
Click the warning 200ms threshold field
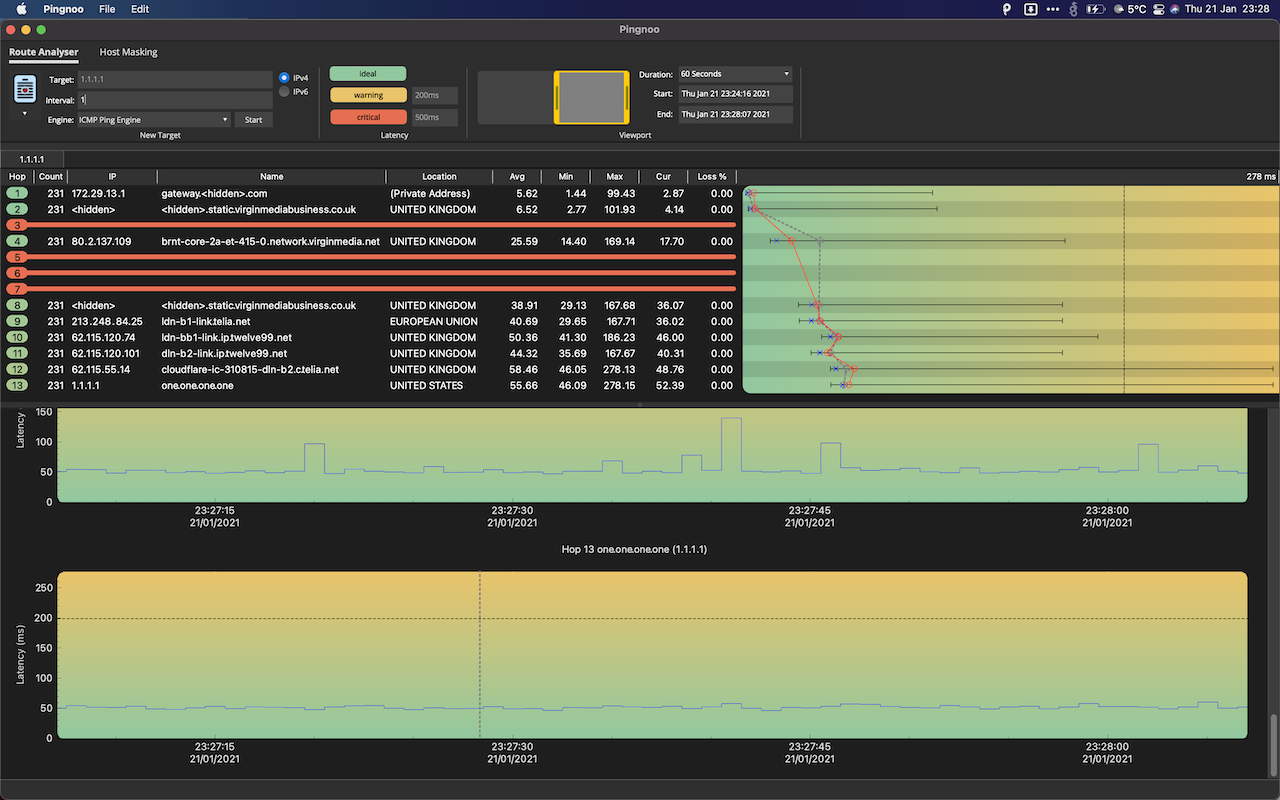click(434, 96)
